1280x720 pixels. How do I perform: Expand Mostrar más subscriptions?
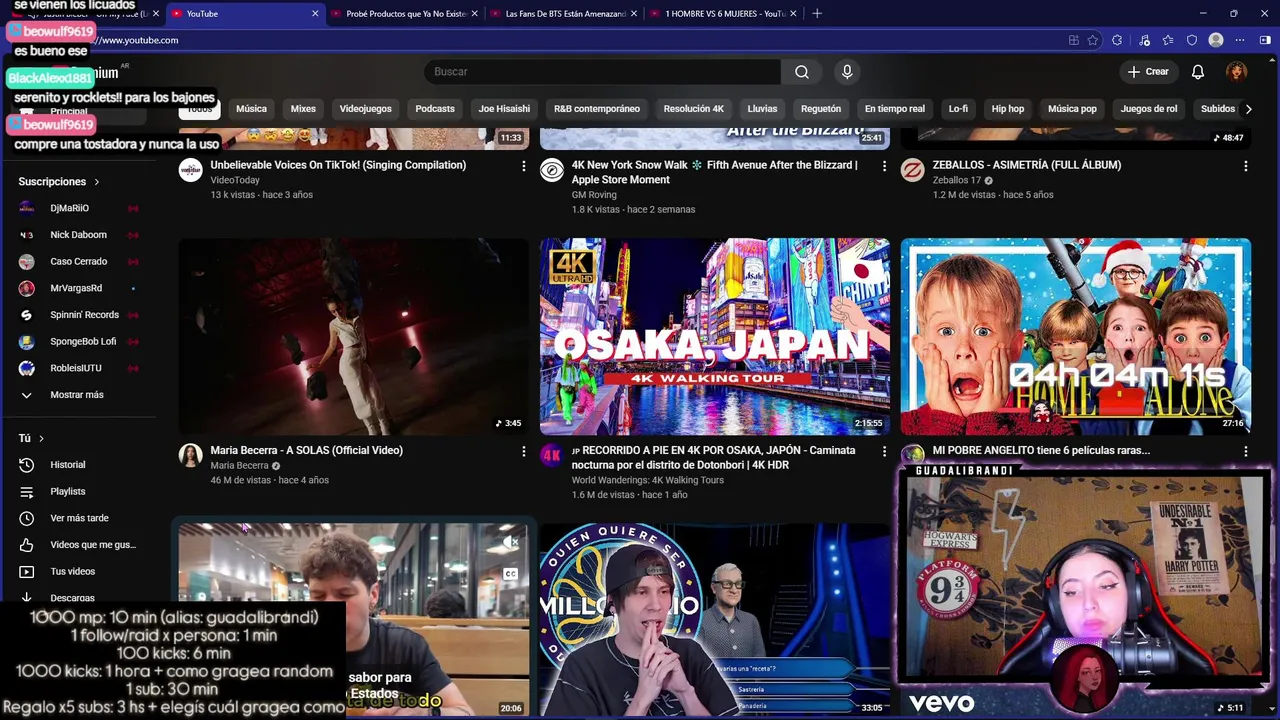78,395
